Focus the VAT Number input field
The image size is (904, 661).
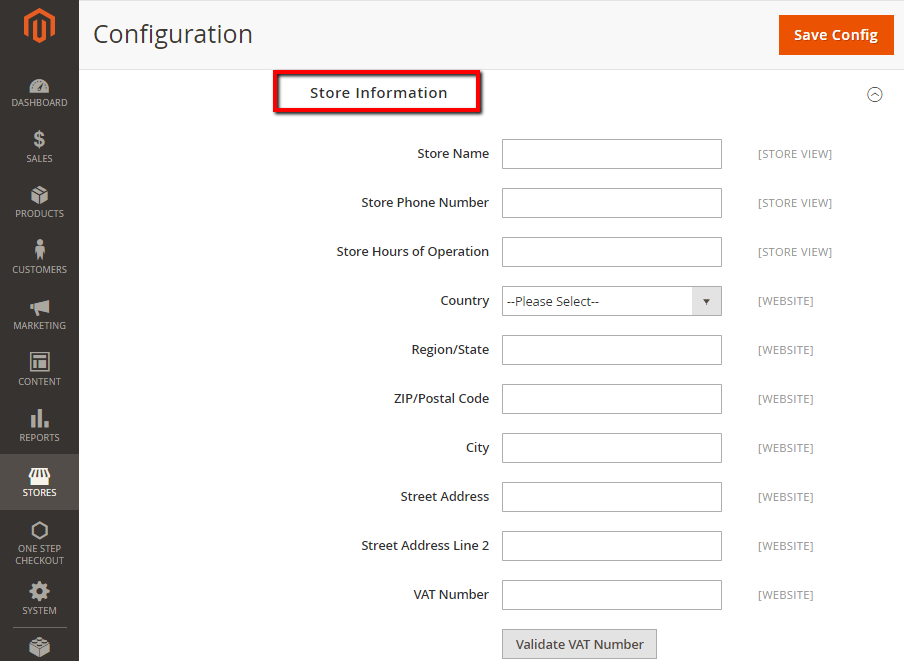coord(612,595)
